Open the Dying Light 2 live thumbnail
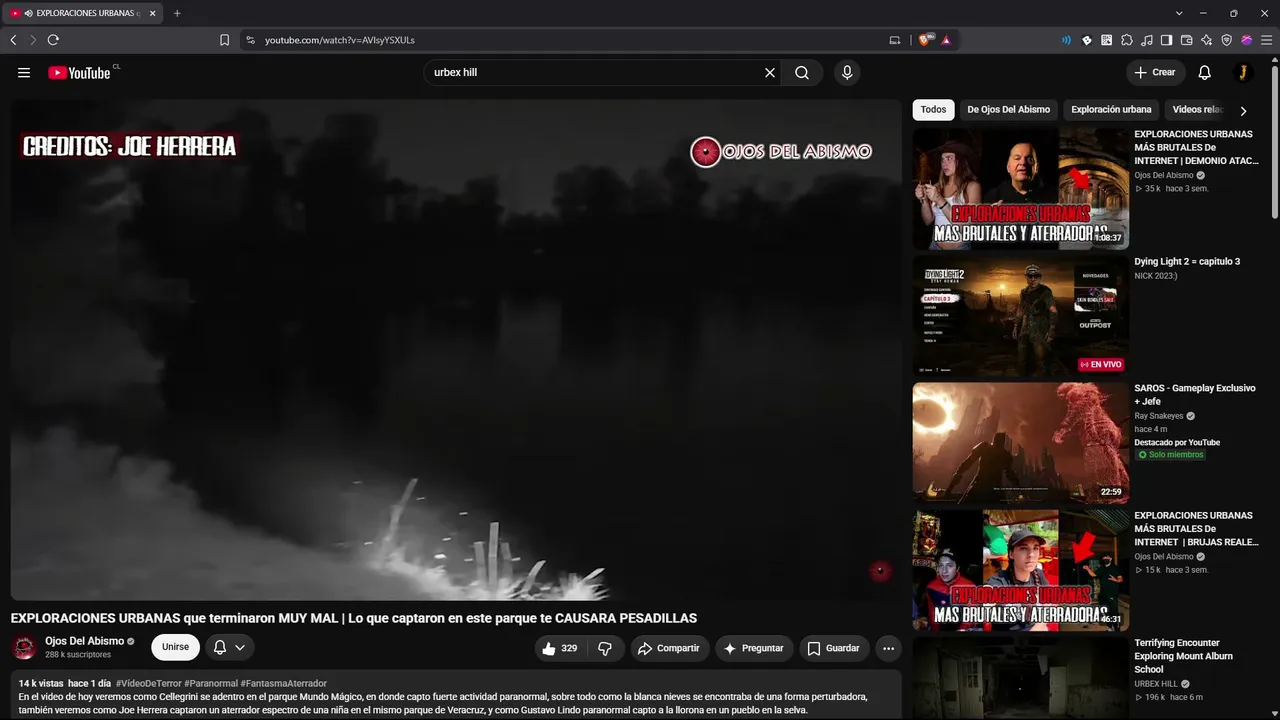Screen dimensions: 1280x720 click(x=1020, y=316)
